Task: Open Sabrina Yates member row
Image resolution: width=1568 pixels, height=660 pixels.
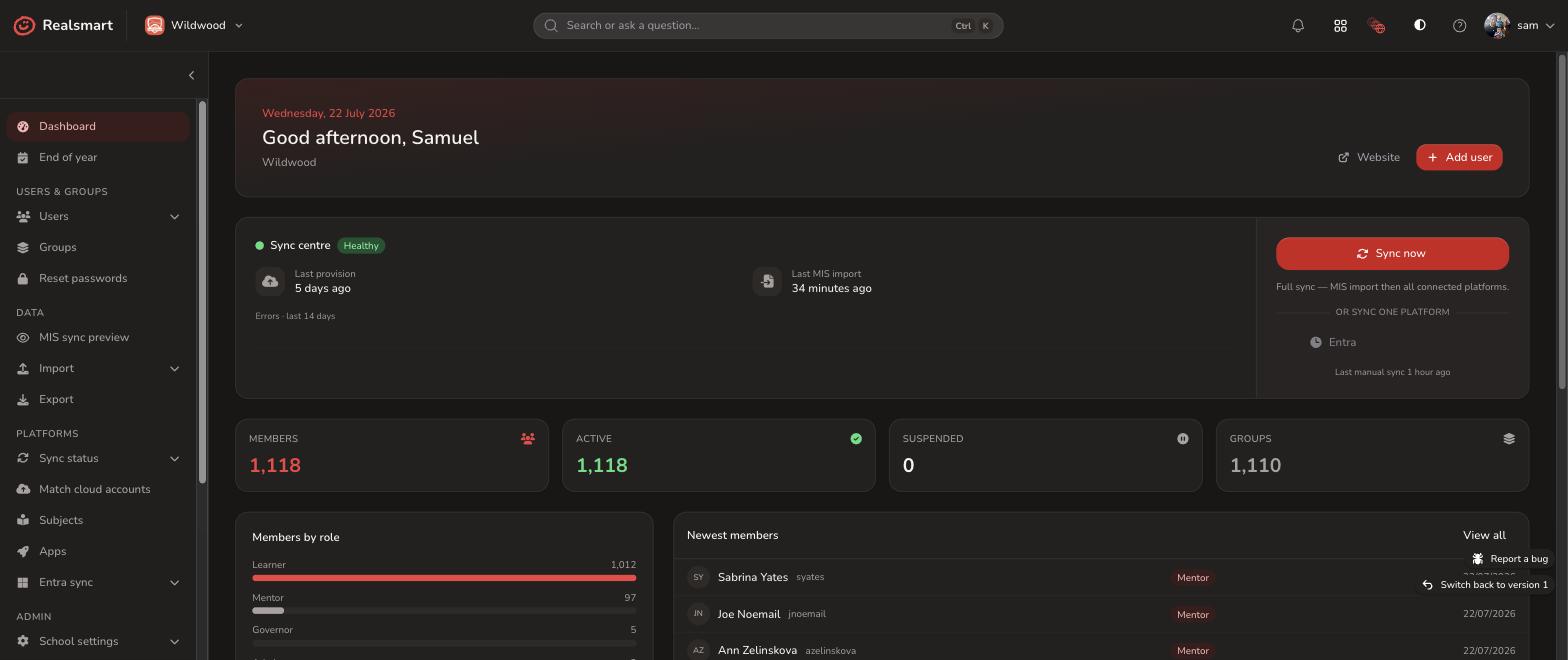Action: click(x=1101, y=577)
